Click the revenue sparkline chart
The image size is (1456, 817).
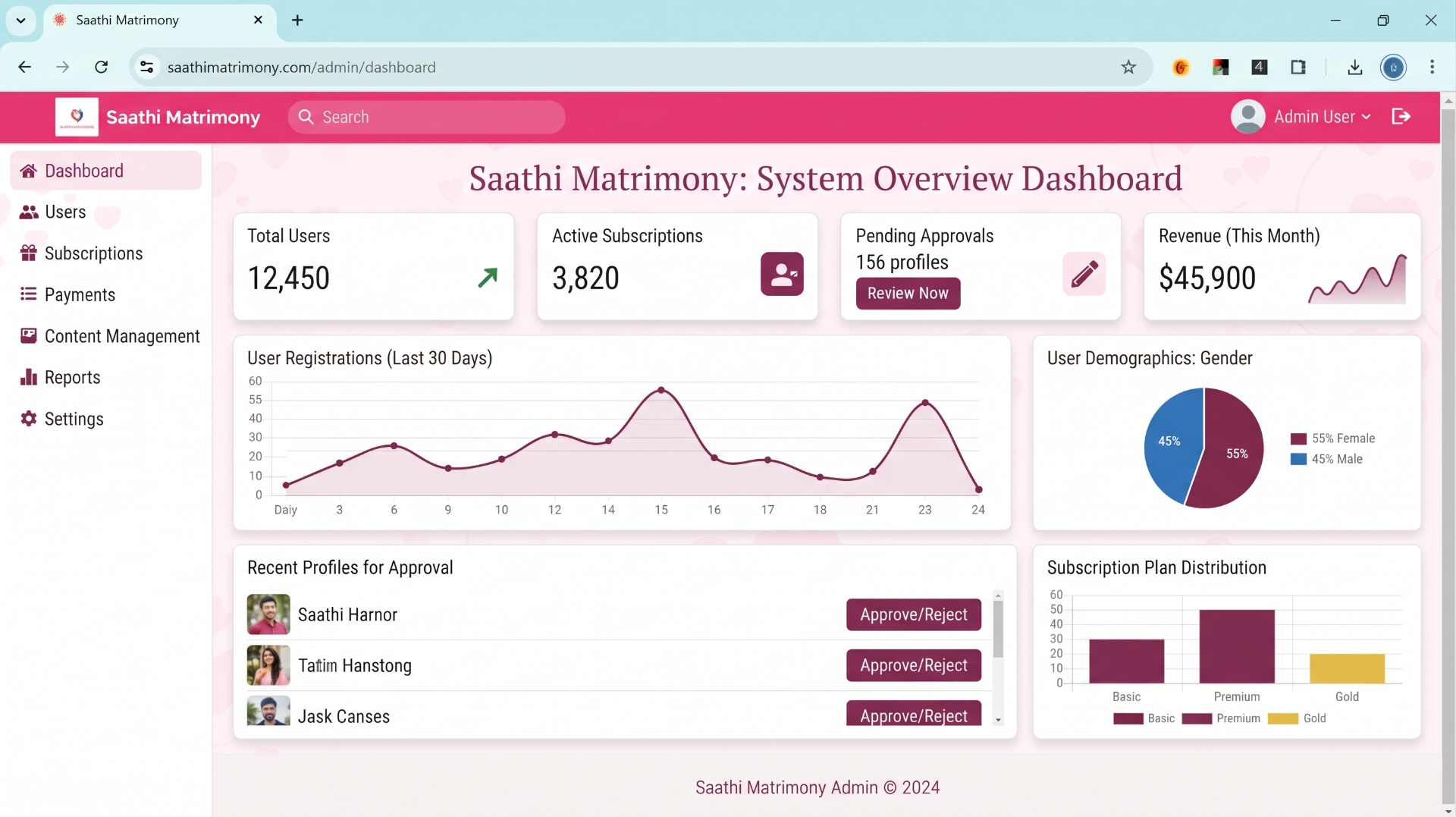coord(1357,279)
